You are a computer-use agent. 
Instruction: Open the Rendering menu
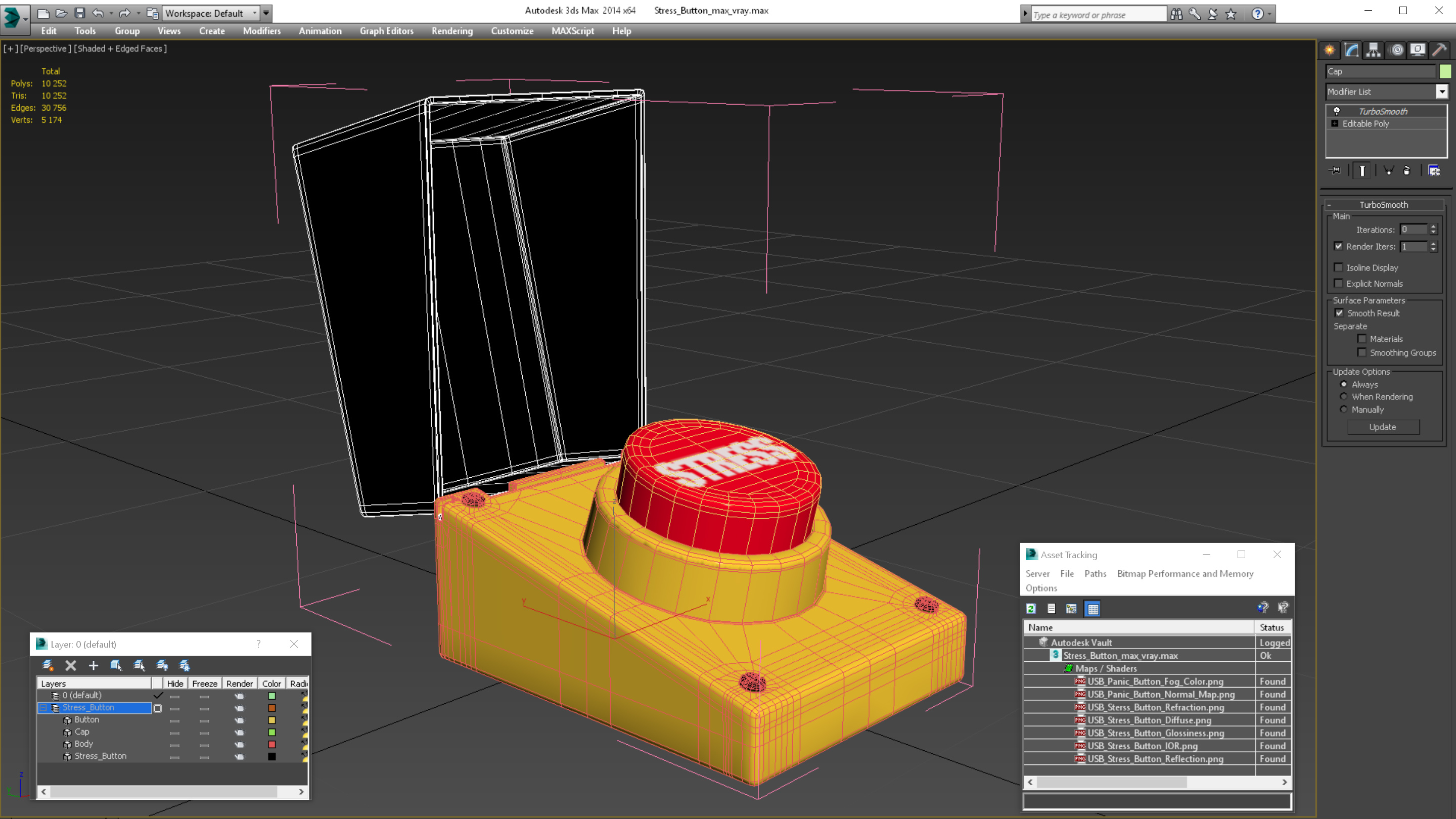pos(451,31)
